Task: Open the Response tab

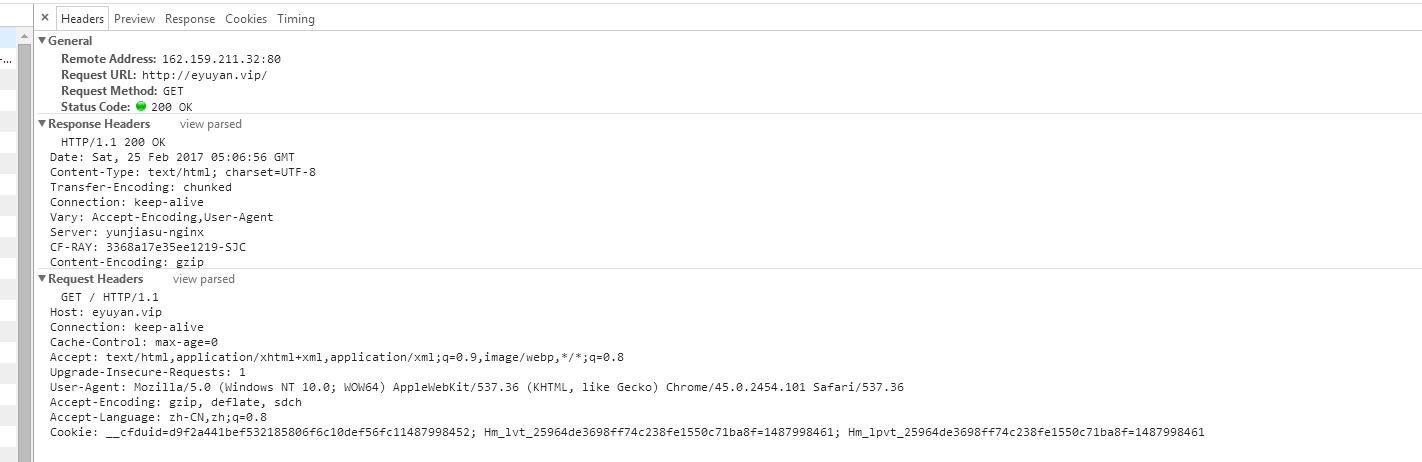Action: click(190, 19)
